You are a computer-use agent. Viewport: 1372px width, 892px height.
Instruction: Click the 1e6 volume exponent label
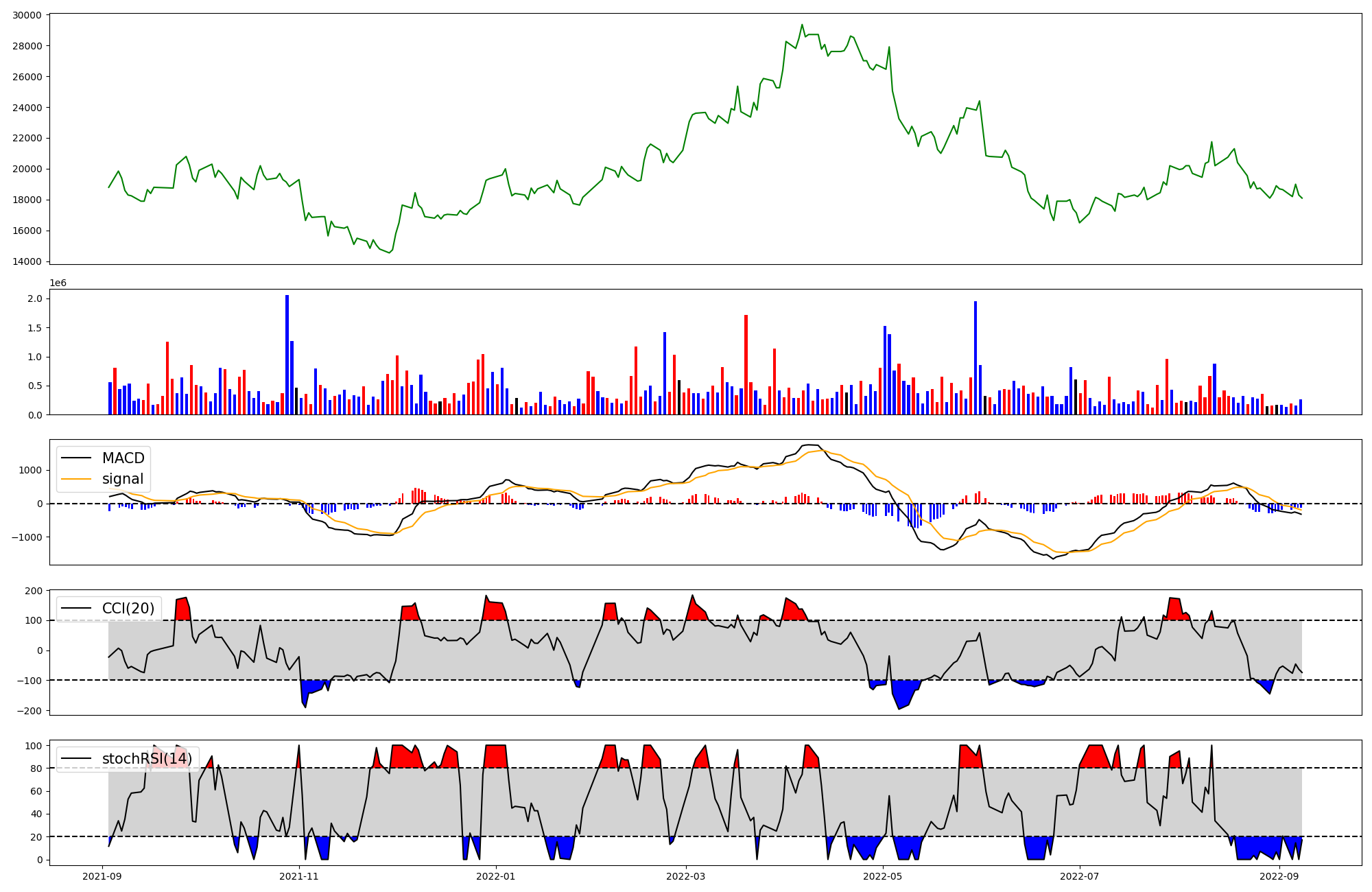(x=58, y=283)
